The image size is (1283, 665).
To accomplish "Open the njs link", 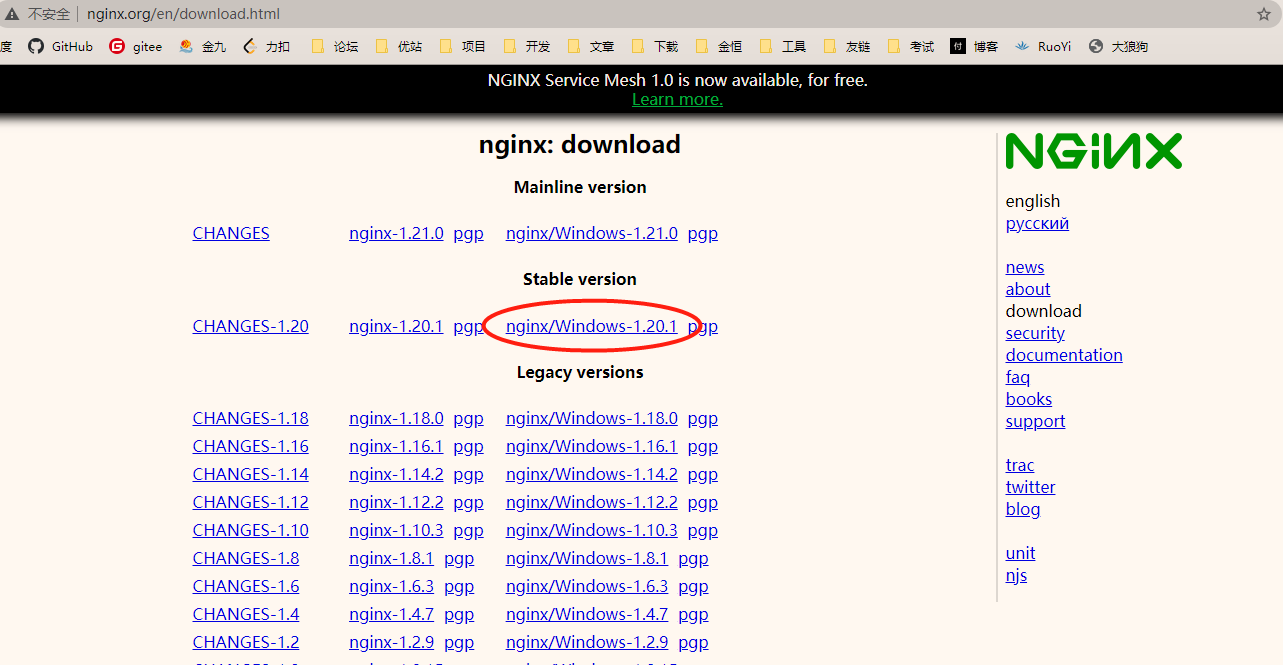I will click(x=1016, y=575).
